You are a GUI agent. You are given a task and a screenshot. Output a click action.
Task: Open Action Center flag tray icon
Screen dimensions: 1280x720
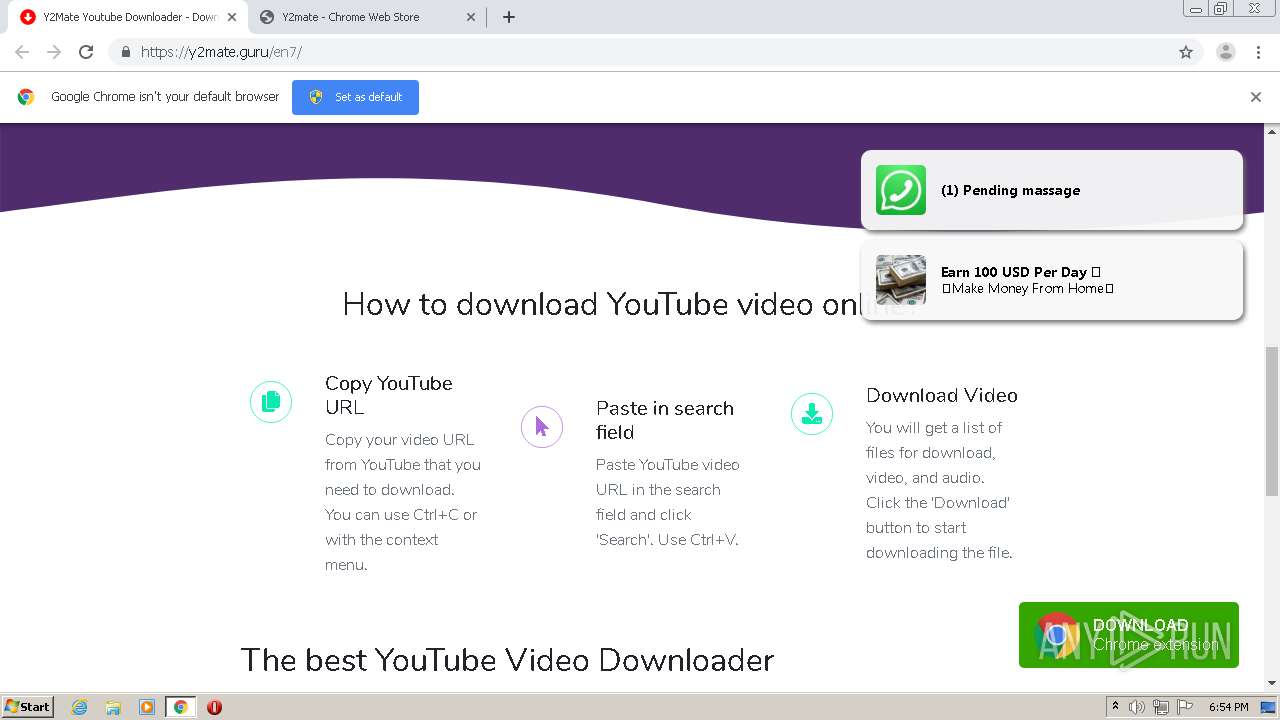[x=1184, y=707]
